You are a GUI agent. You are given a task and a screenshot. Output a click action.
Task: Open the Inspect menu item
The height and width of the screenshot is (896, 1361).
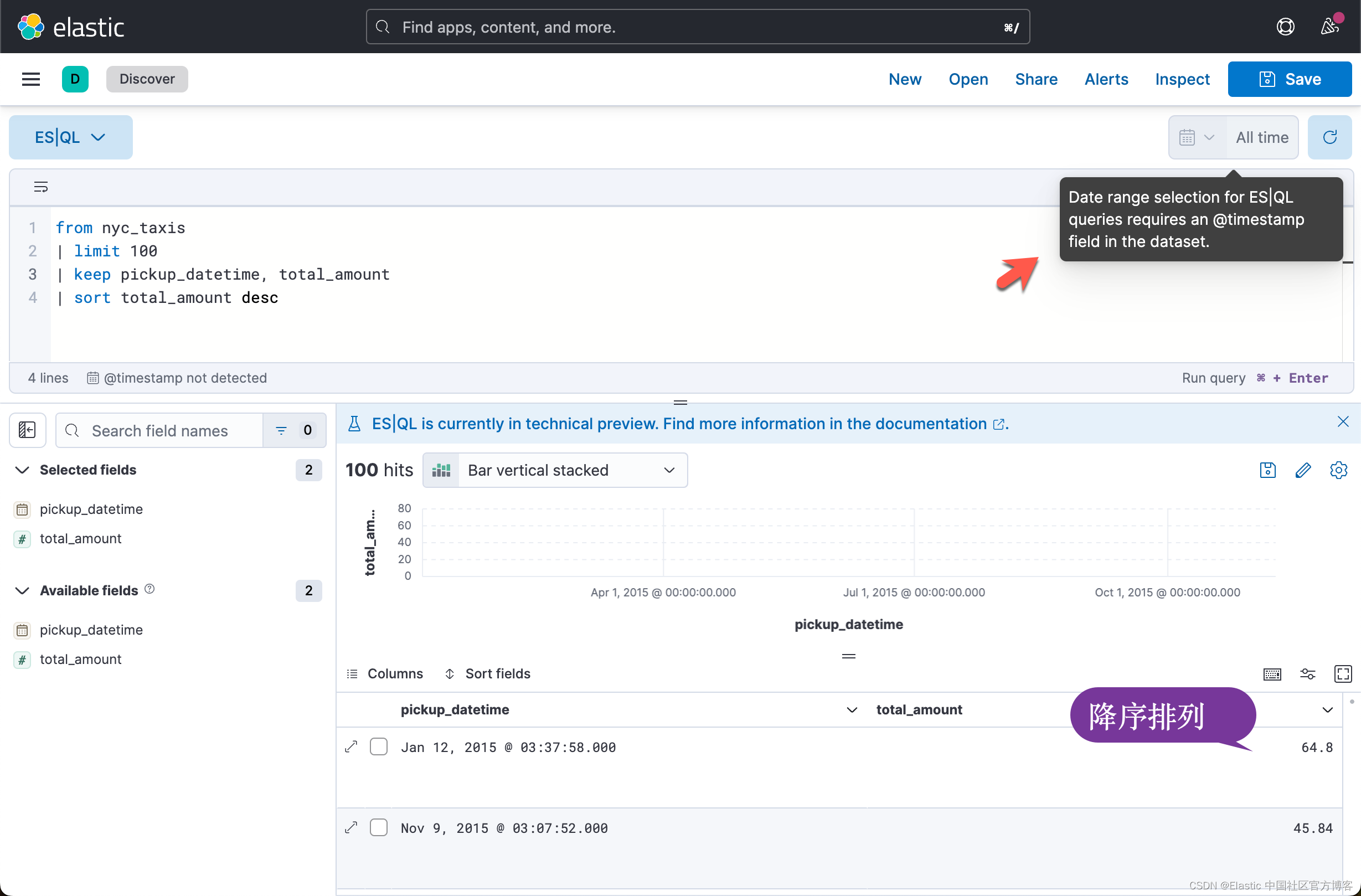[1182, 79]
